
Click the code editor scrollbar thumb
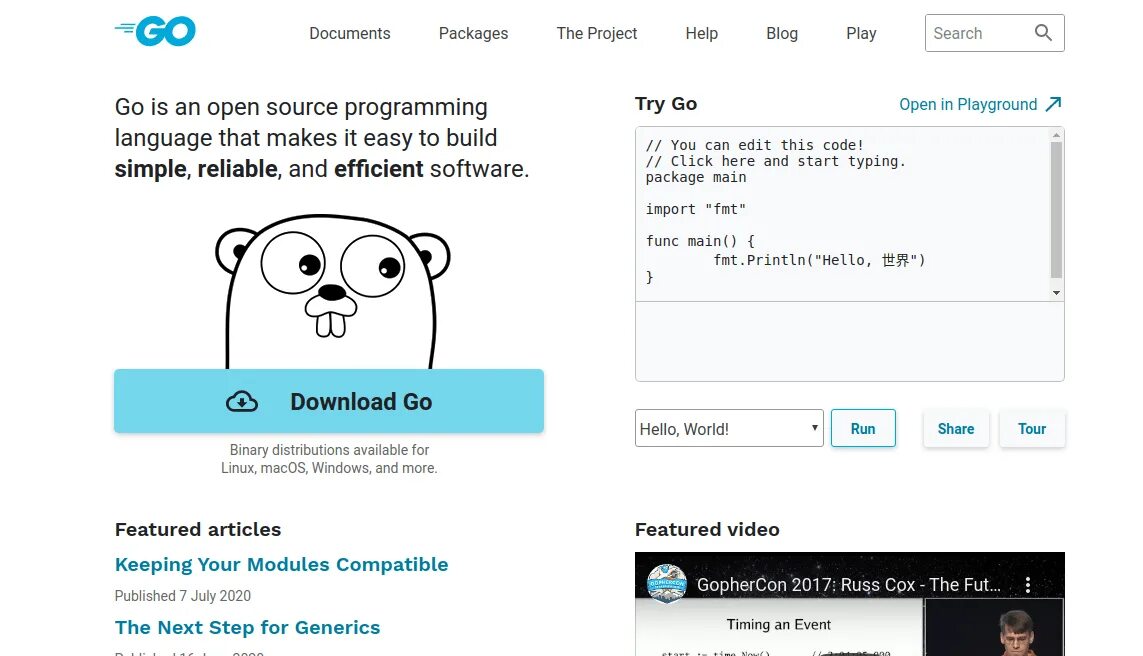pos(1056,209)
